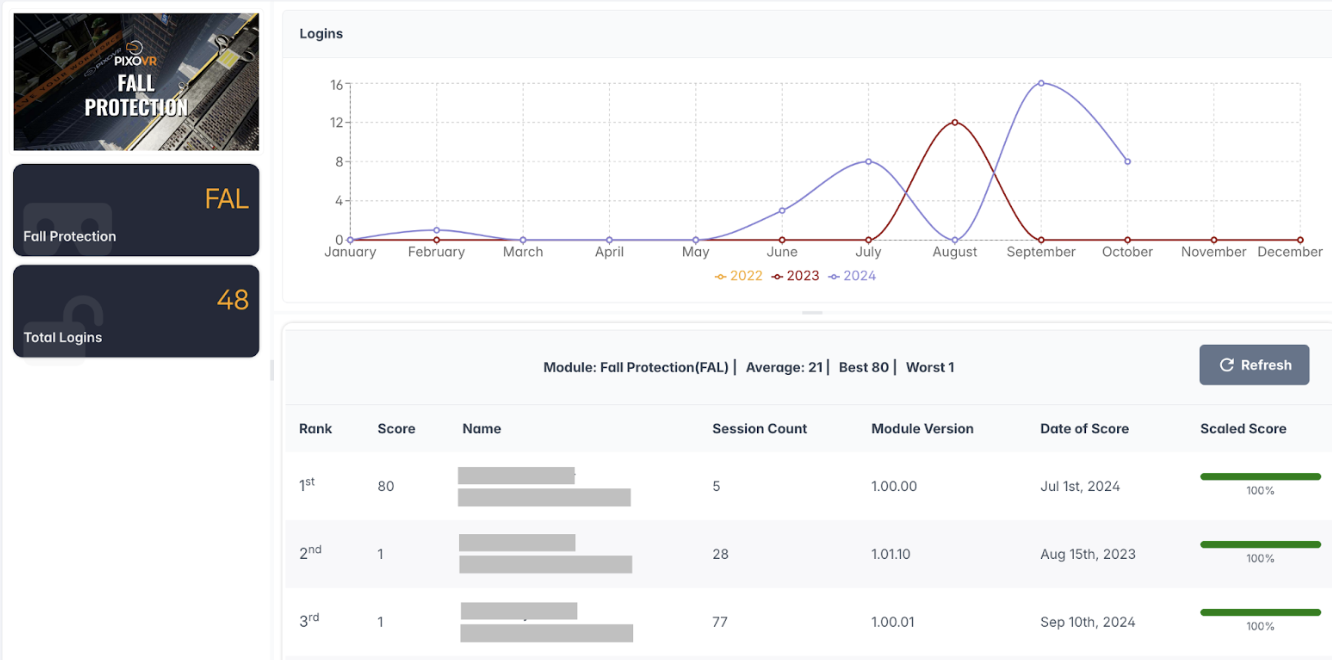Image resolution: width=1332 pixels, height=662 pixels.
Task: Toggle the 2024 legend entry
Action: pyautogui.click(x=852, y=276)
